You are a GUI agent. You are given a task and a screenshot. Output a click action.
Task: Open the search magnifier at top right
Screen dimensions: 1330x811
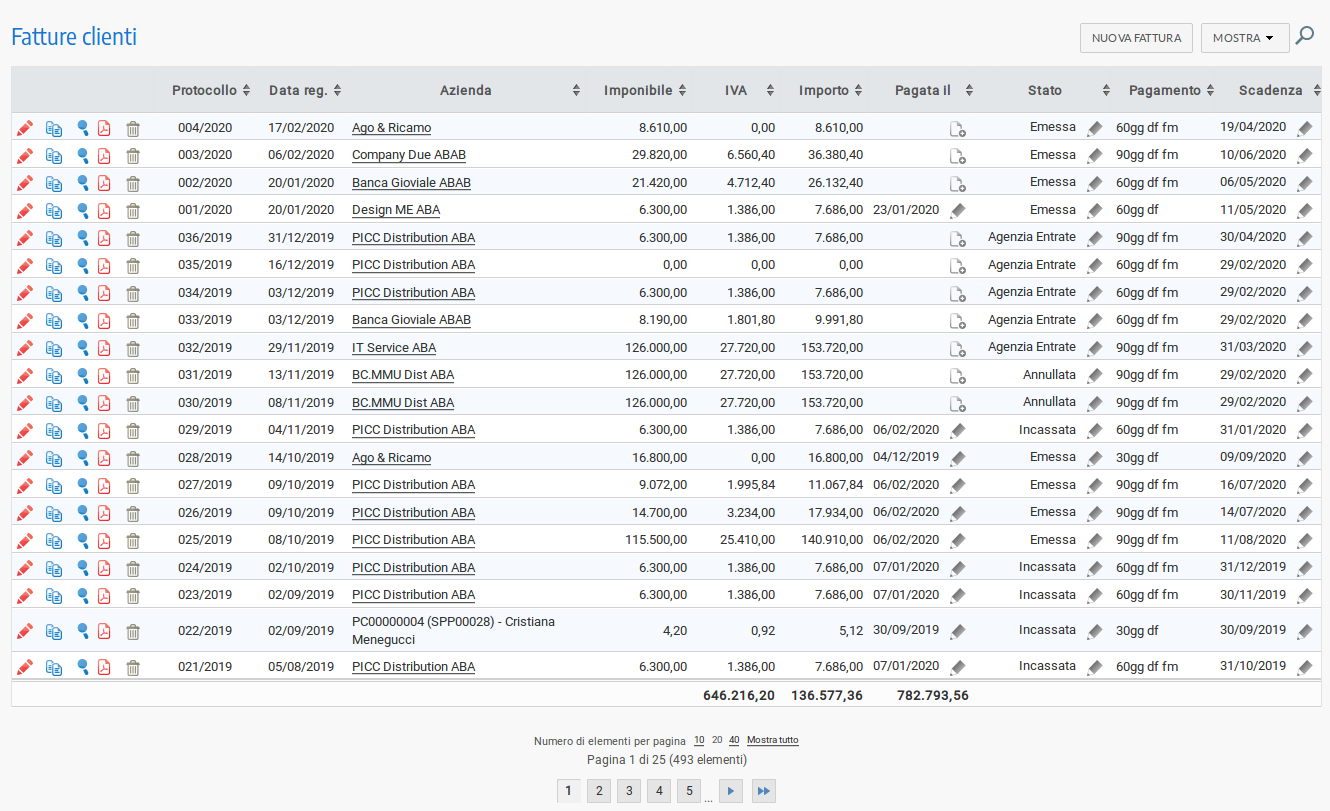[1305, 37]
